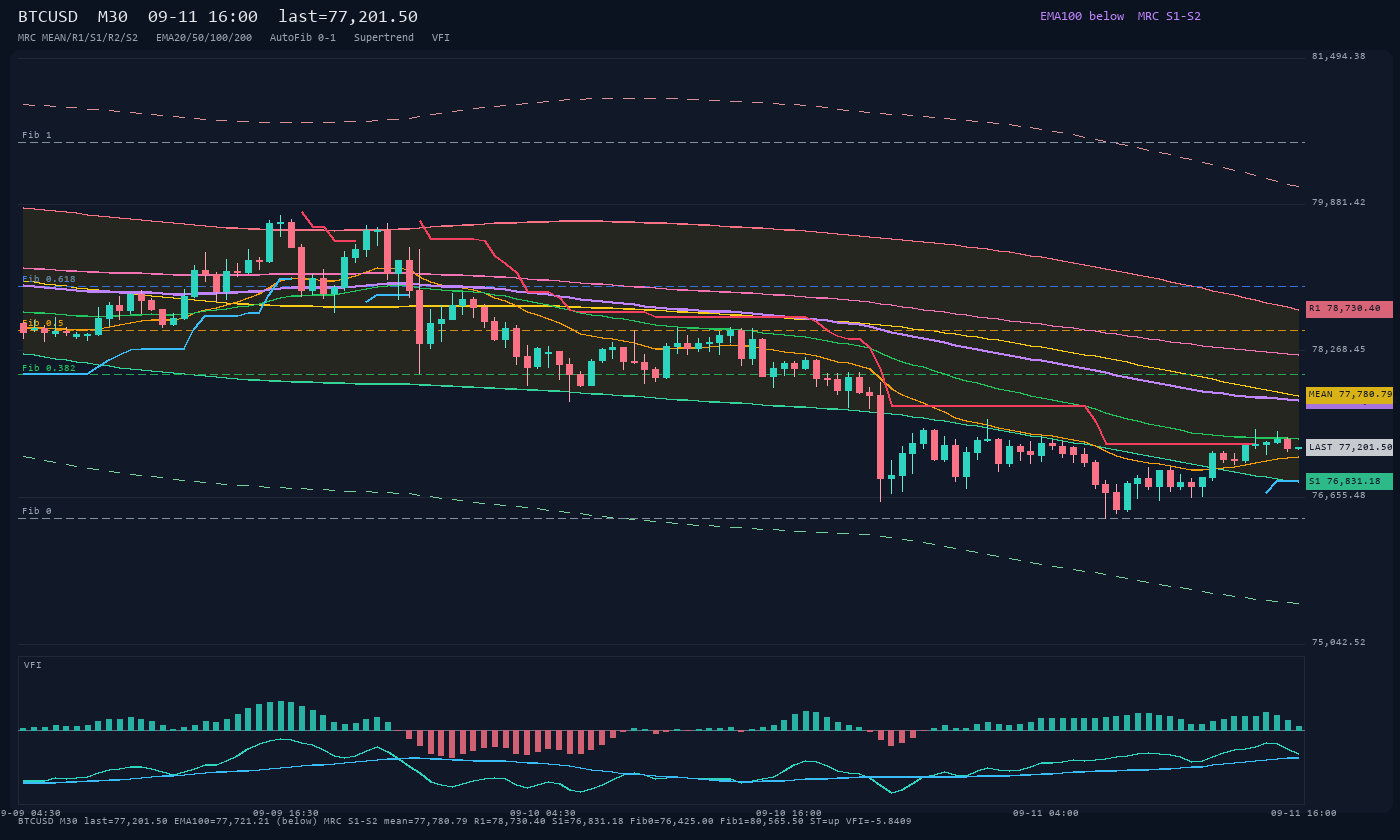Click the 81,494.38 price axis label
Image resolution: width=1400 pixels, height=840 pixels.
click(x=1338, y=56)
